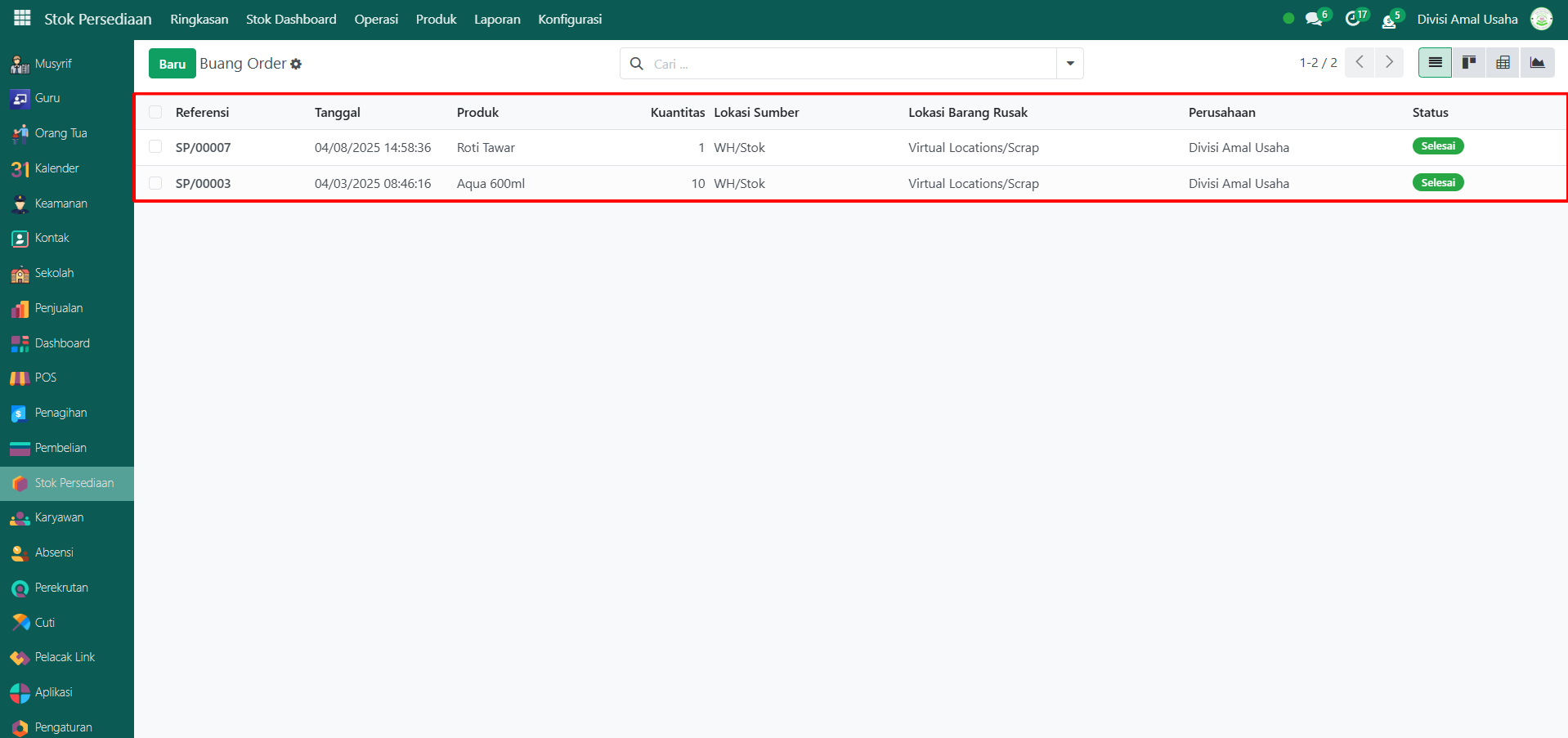Go to next page of records
The height and width of the screenshot is (738, 1568).
click(1389, 63)
